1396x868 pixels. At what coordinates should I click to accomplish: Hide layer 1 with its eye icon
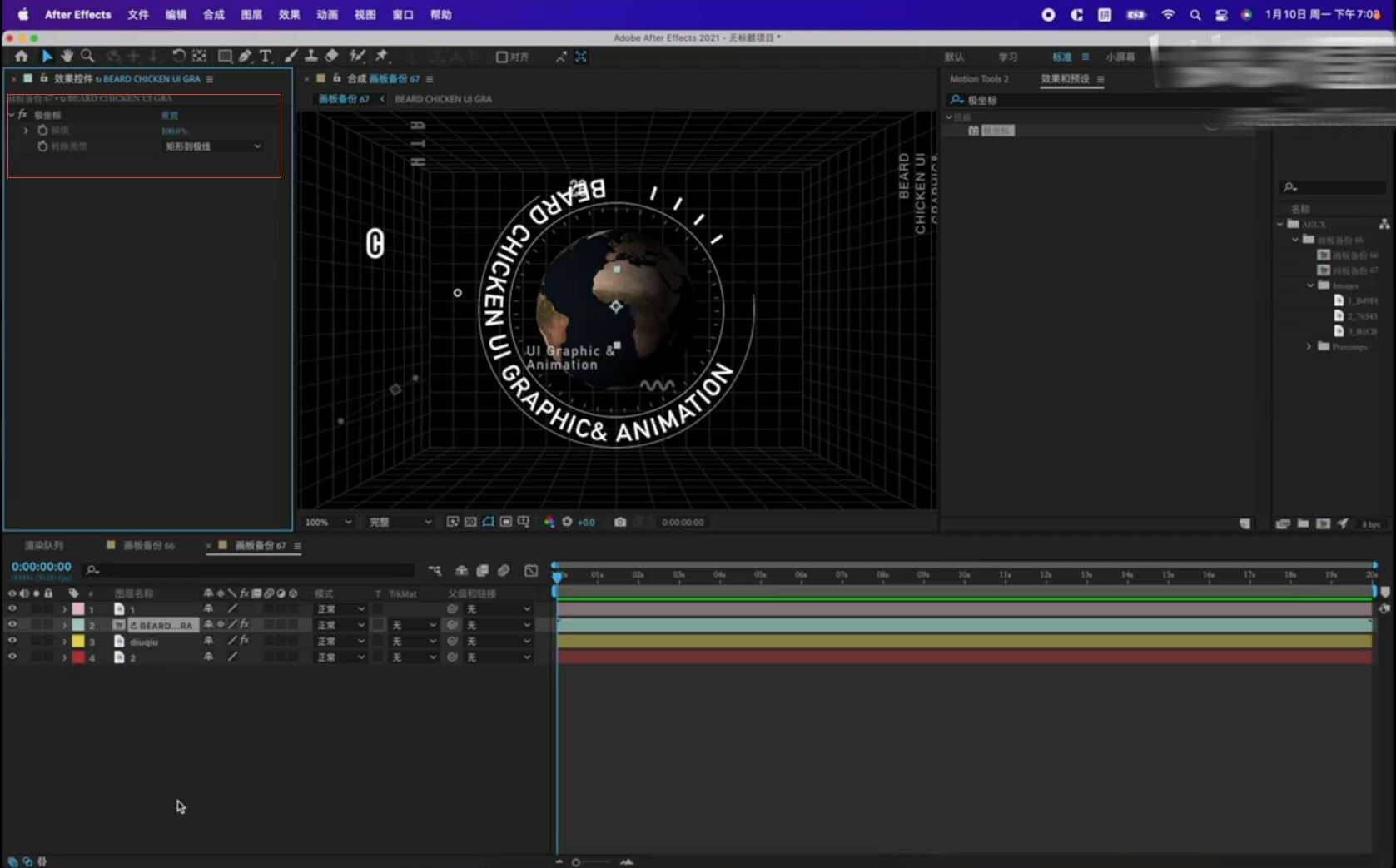12,608
